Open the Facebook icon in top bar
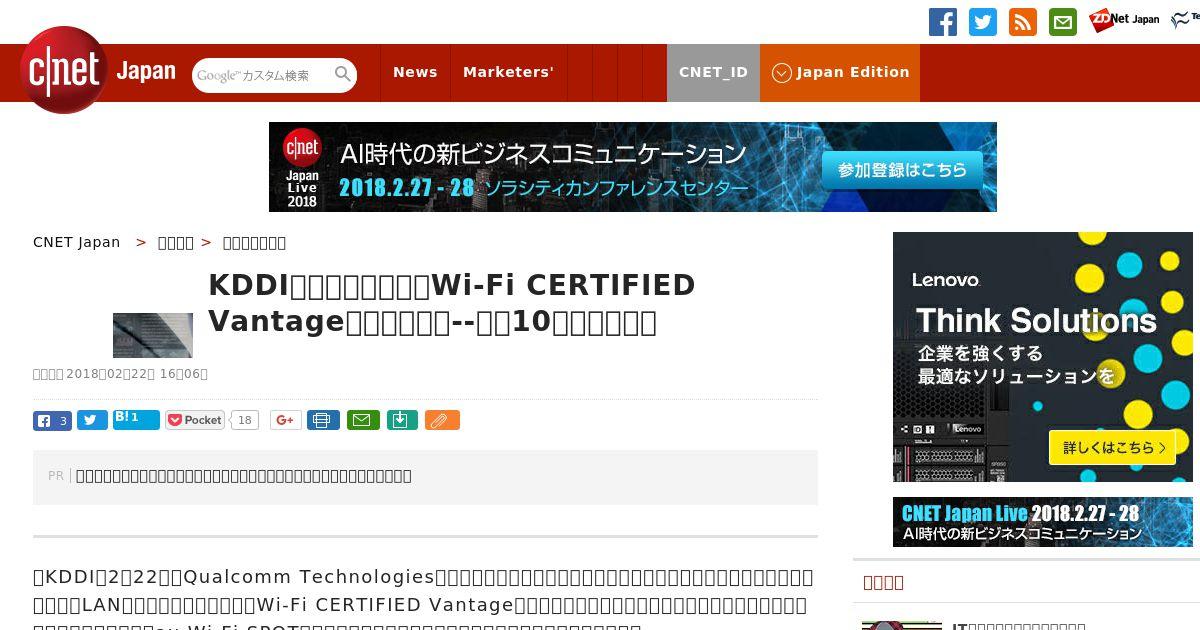The width and height of the screenshot is (1200, 630). 943,22
